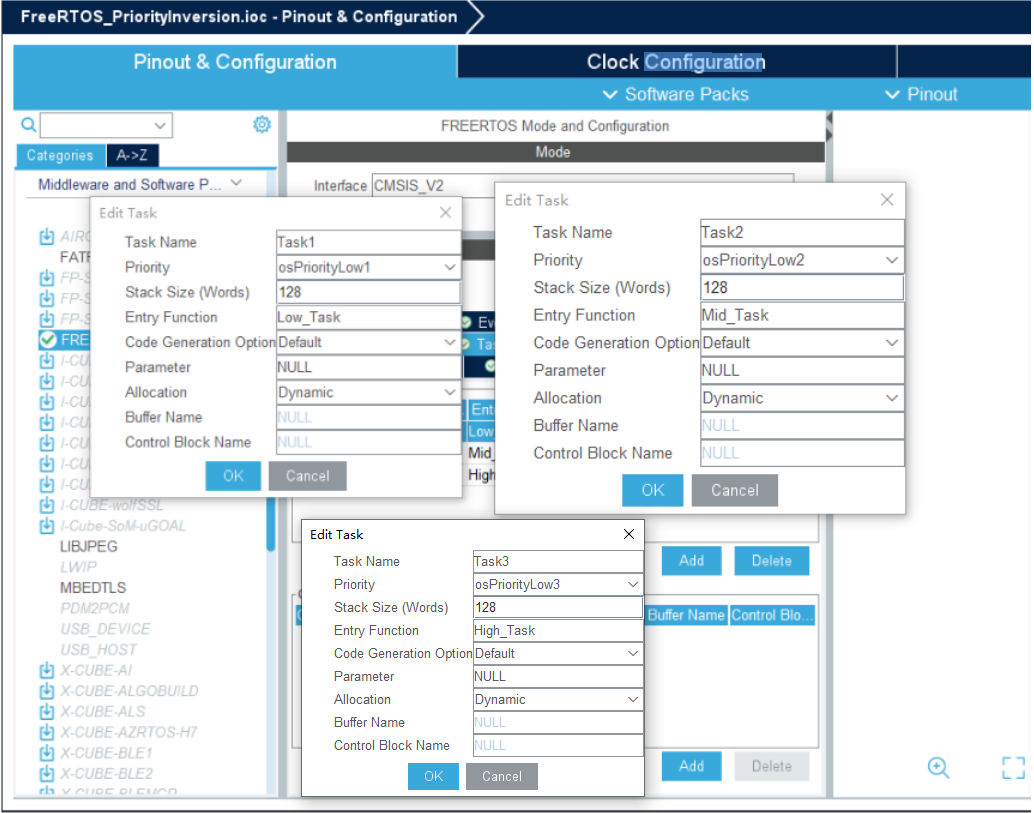Viewport: 1034px width, 813px height.
Task: Close the Task1 Edit Task dialog
Action: pyautogui.click(x=446, y=212)
